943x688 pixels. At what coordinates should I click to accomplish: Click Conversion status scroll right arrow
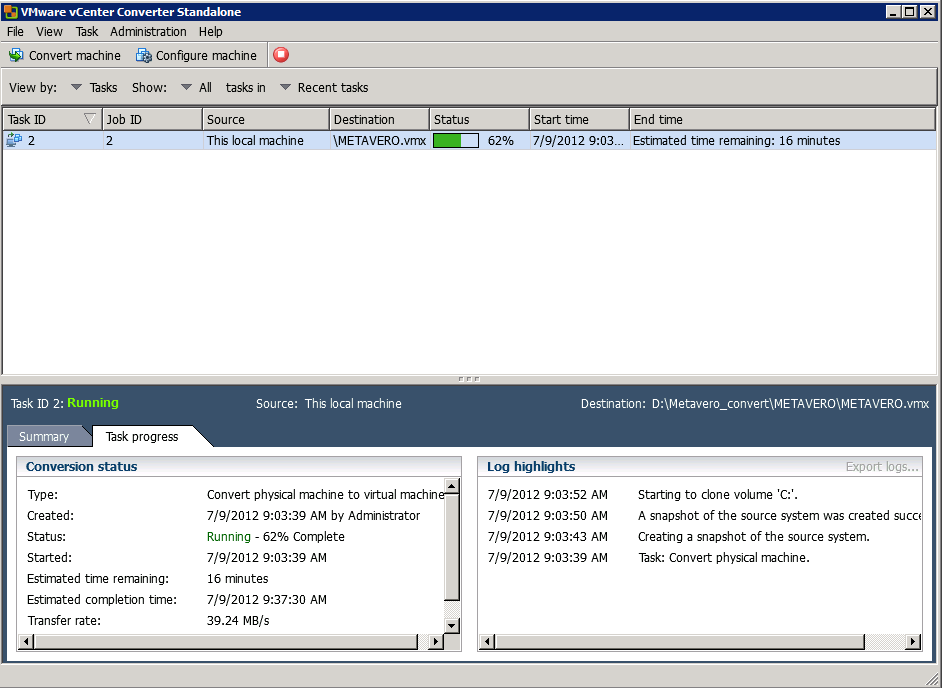tap(436, 642)
